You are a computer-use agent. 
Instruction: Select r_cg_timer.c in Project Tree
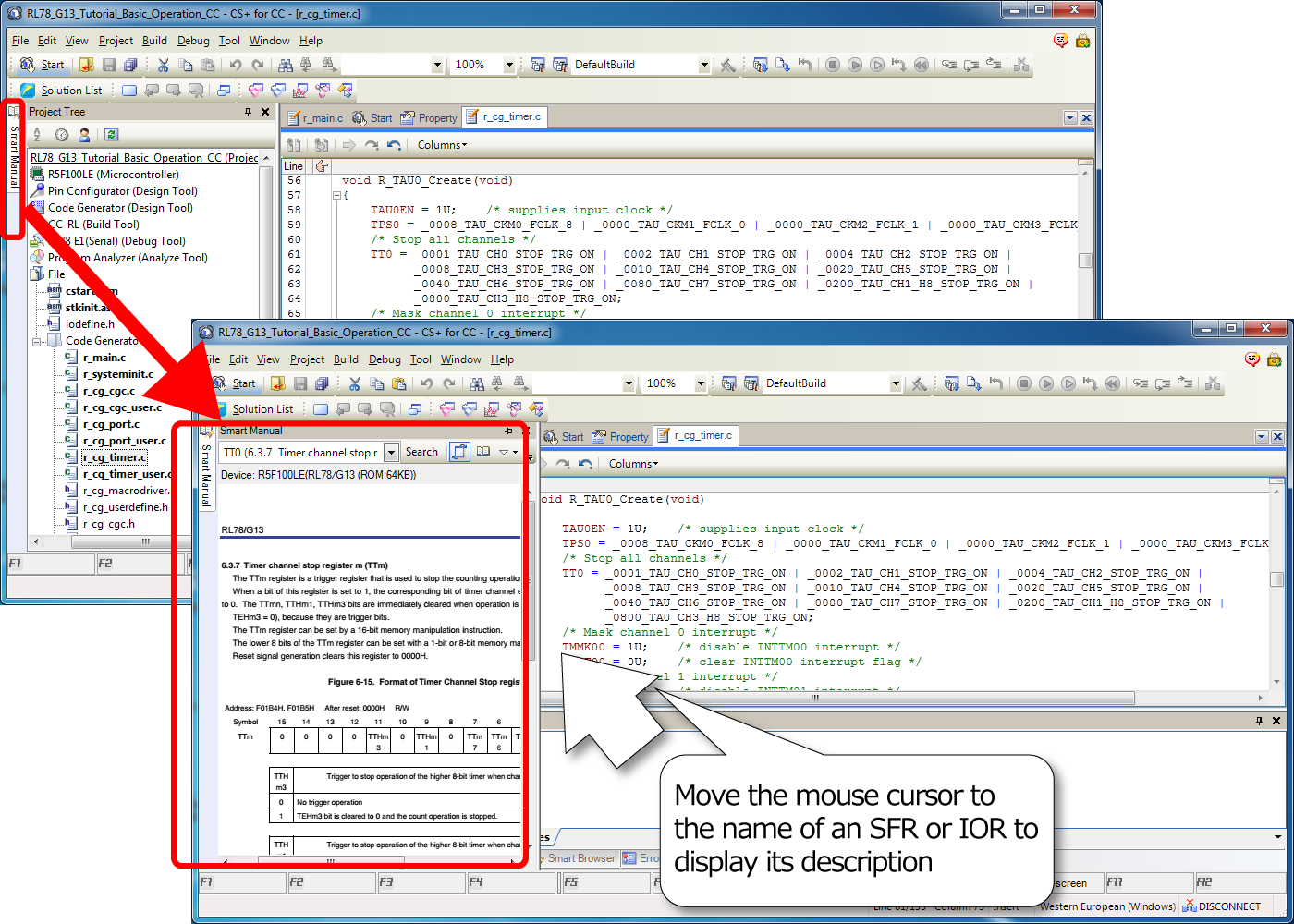pyautogui.click(x=115, y=457)
